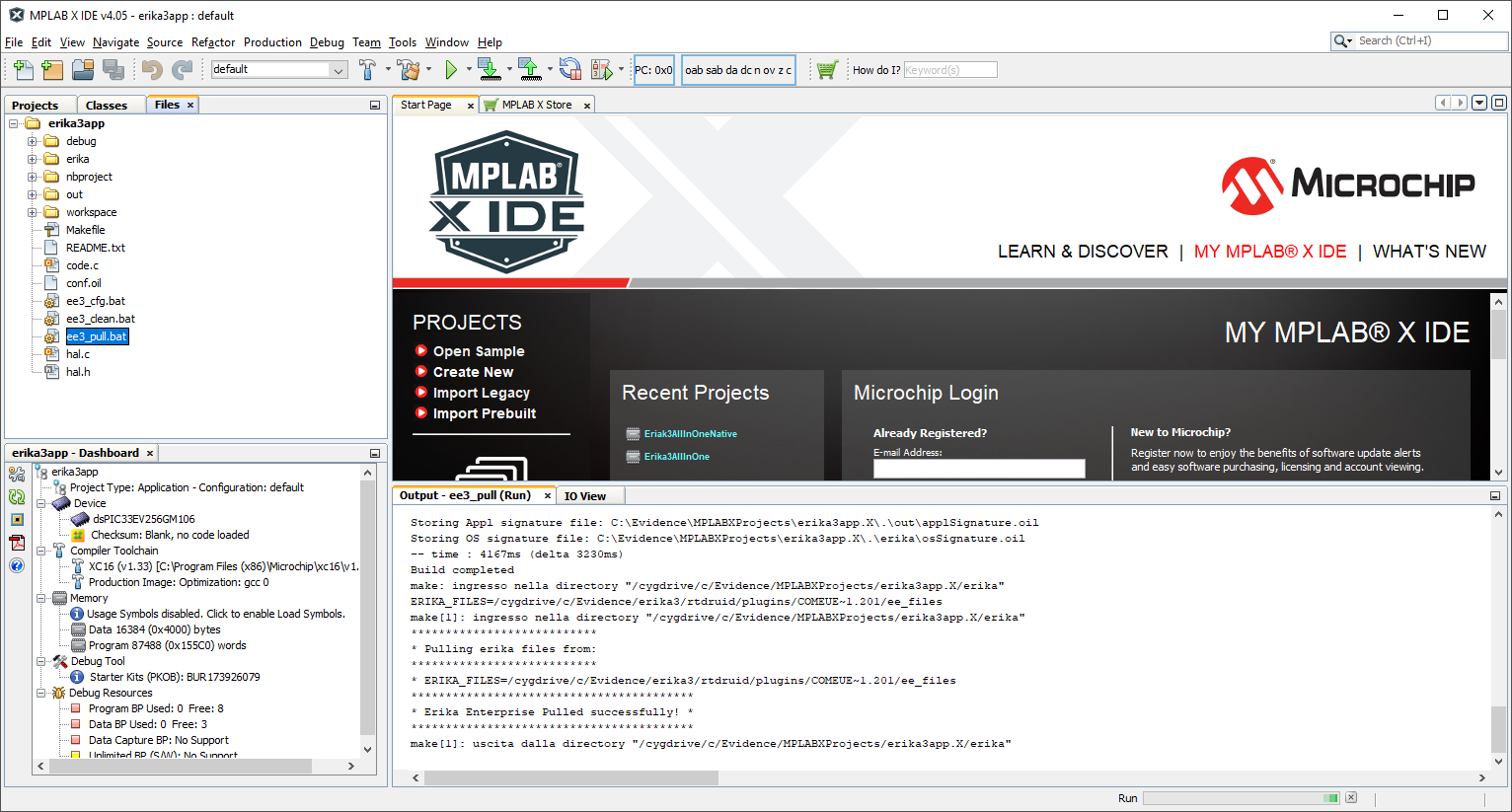Click the Refresh Debug Tool Status icon
Screen dimensions: 1512x812
point(17,496)
